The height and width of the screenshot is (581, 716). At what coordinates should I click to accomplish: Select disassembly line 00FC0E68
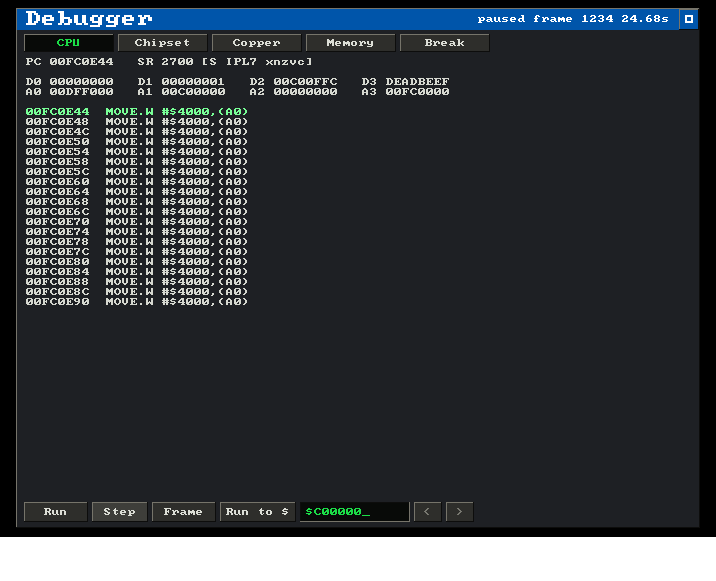pyautogui.click(x=137, y=202)
